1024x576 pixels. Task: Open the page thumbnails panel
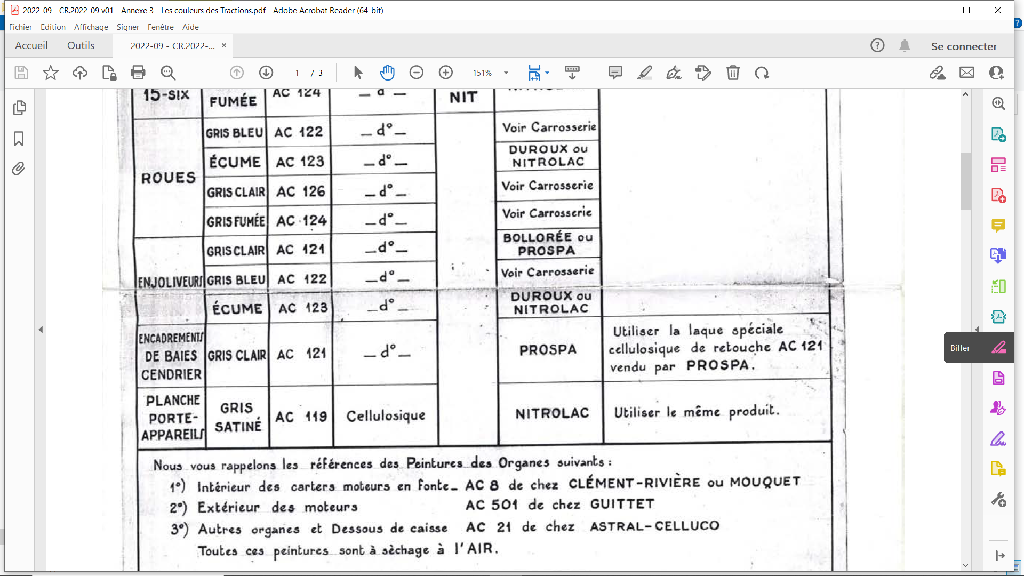click(19, 108)
